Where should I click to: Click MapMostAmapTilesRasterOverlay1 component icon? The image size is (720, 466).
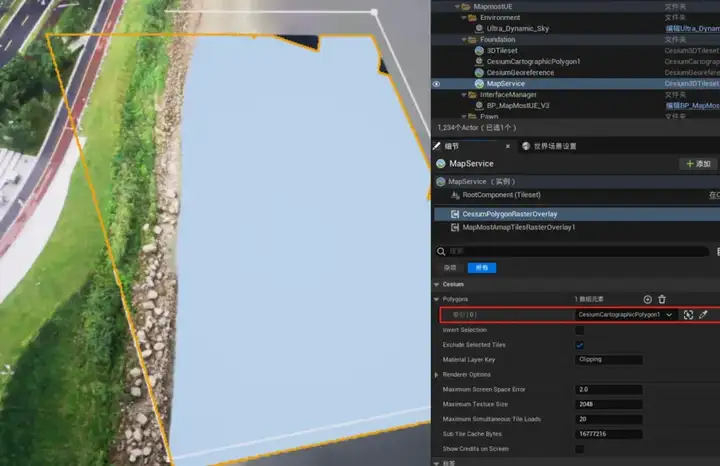[x=455, y=227]
